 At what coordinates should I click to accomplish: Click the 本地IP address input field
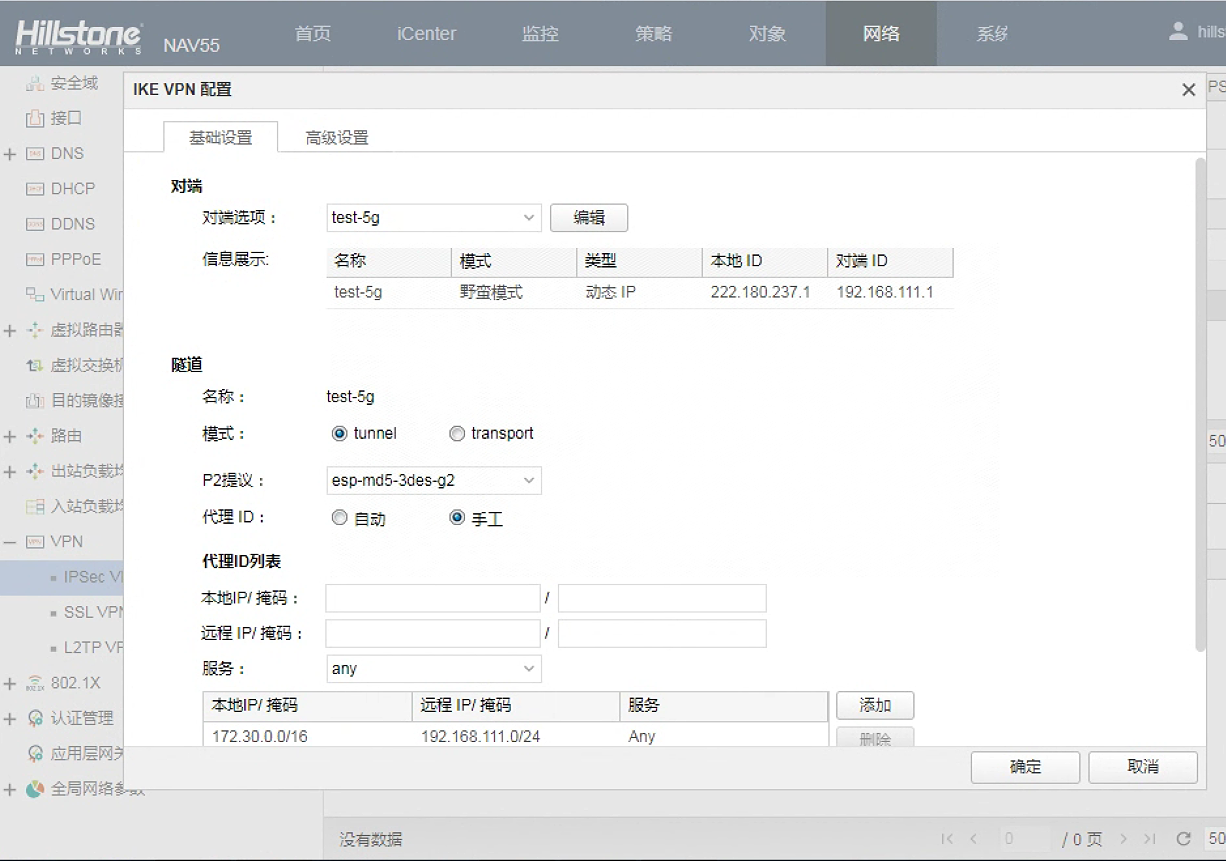pyautogui.click(x=432, y=599)
